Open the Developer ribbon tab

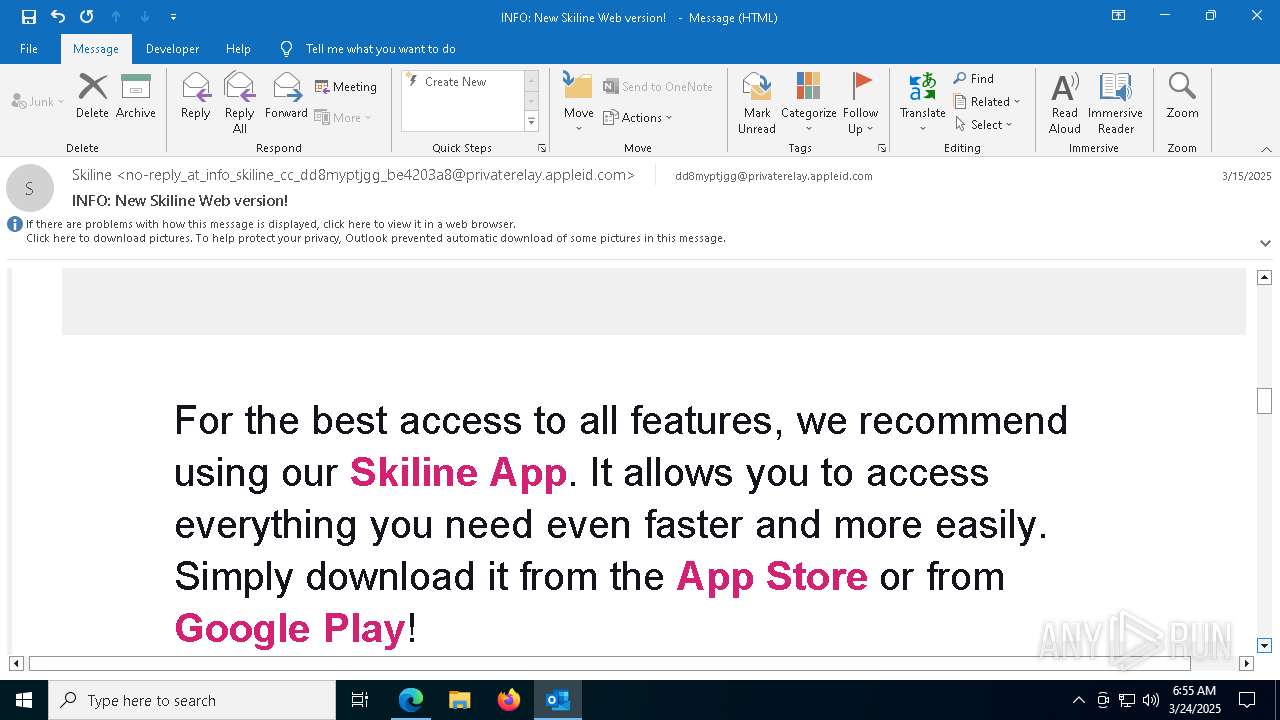(x=172, y=48)
